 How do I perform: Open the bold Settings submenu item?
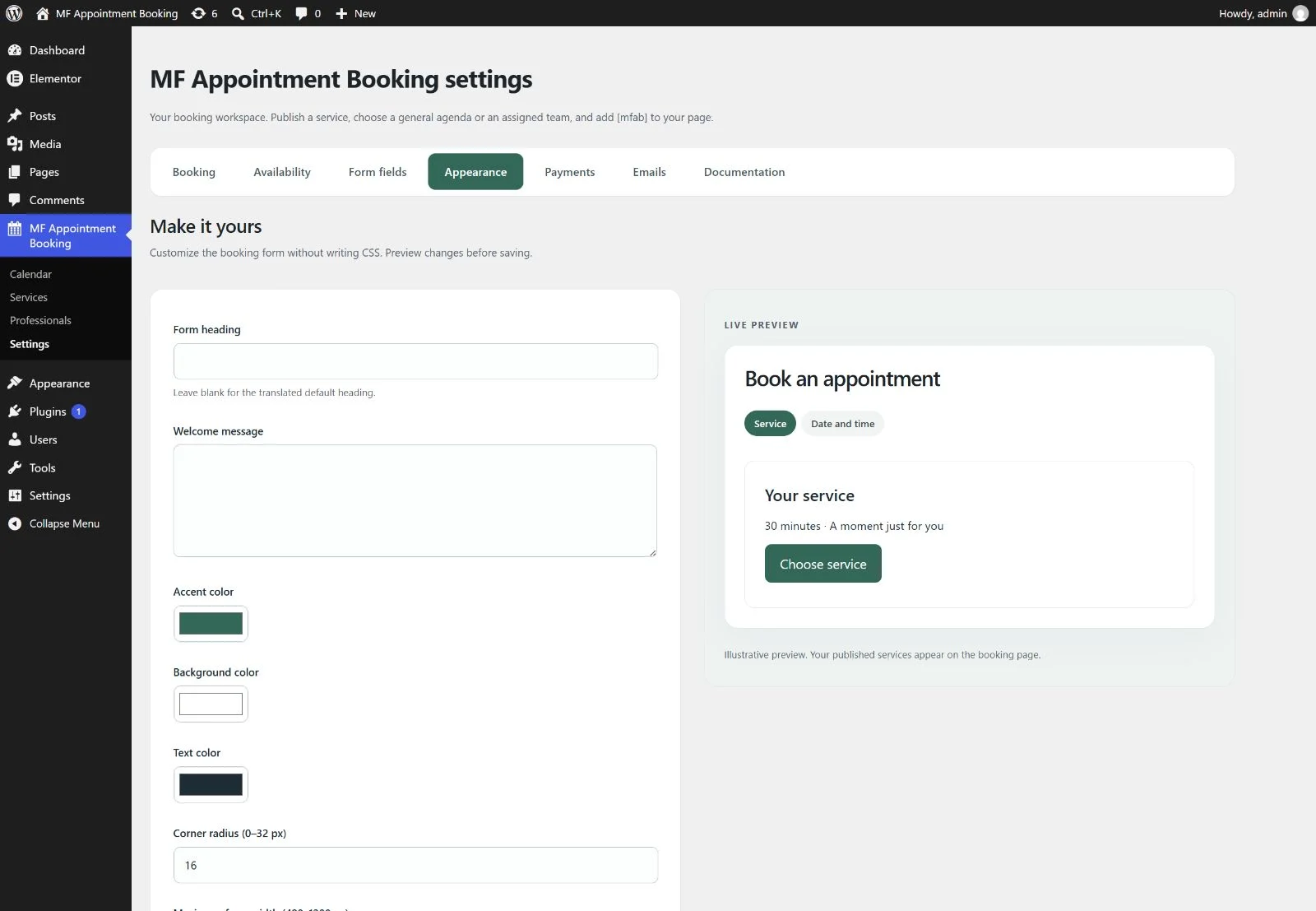click(x=30, y=344)
